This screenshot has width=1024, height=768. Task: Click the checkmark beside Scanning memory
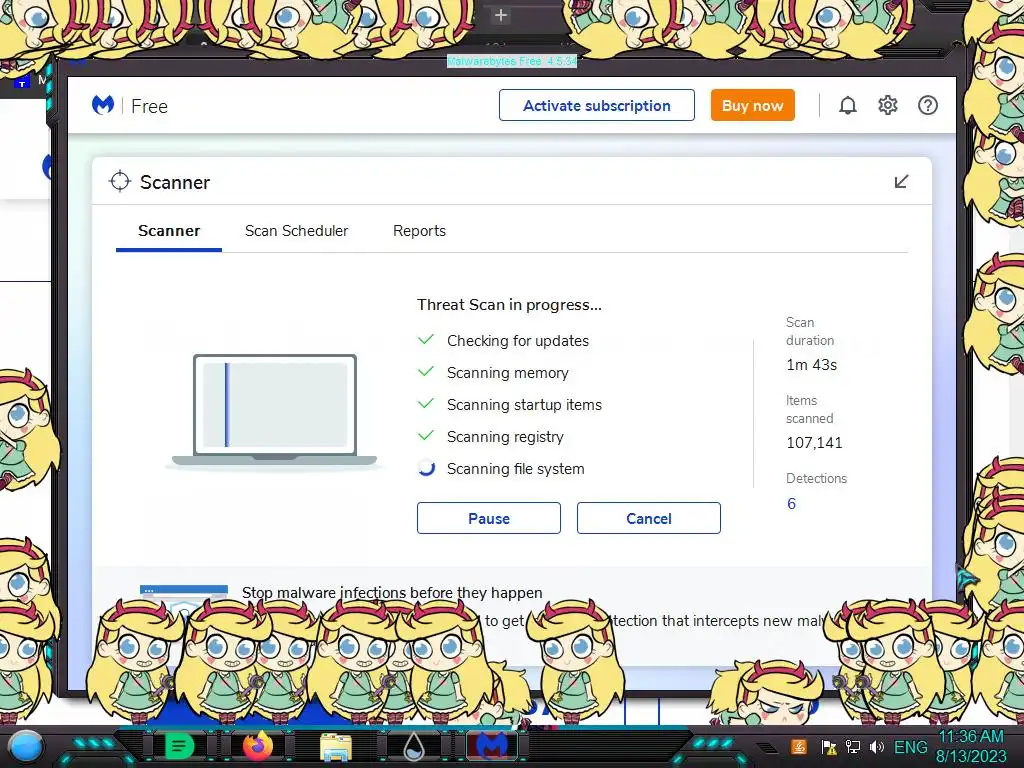point(426,372)
